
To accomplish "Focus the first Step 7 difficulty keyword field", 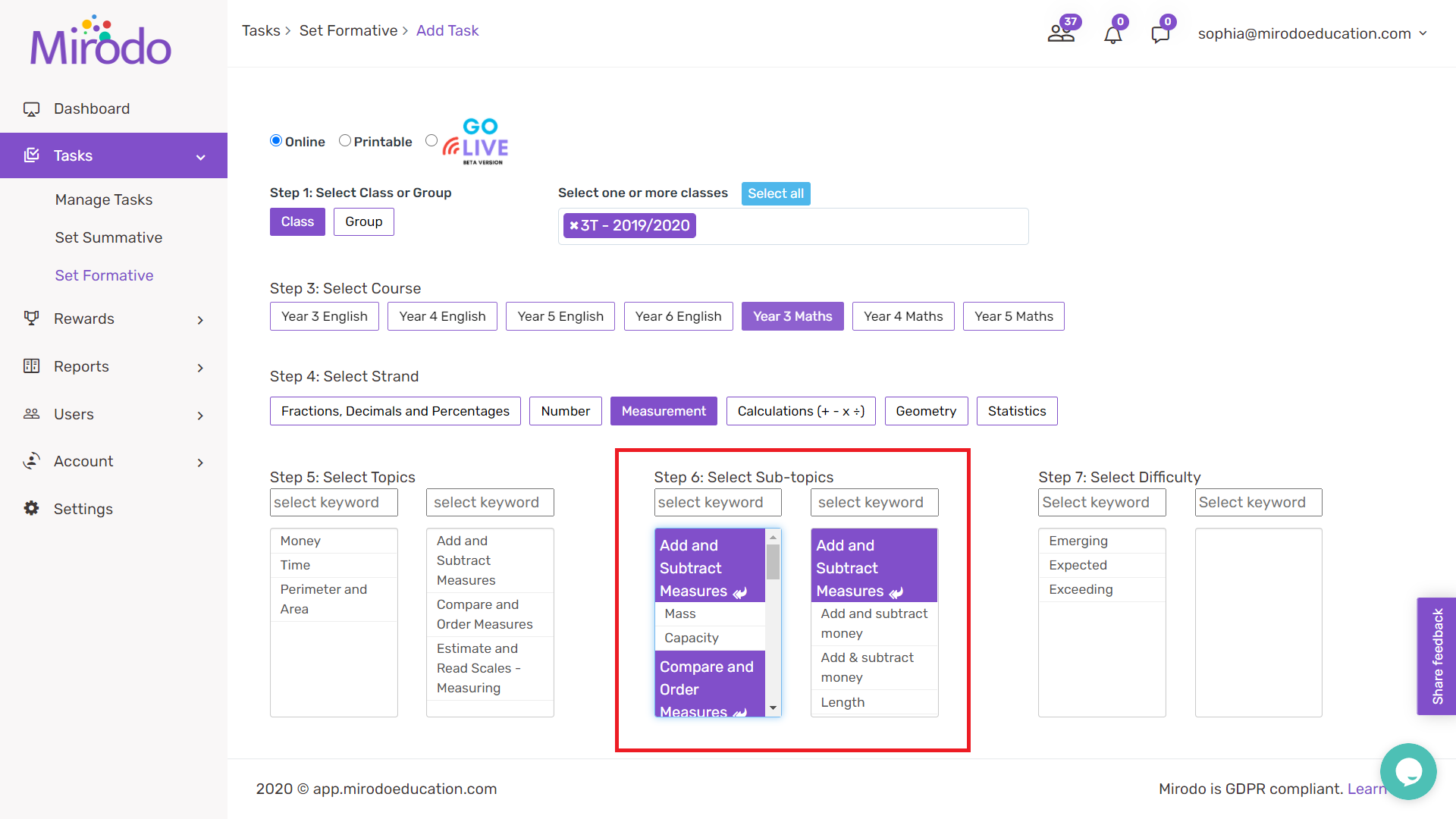I will (x=1102, y=502).
